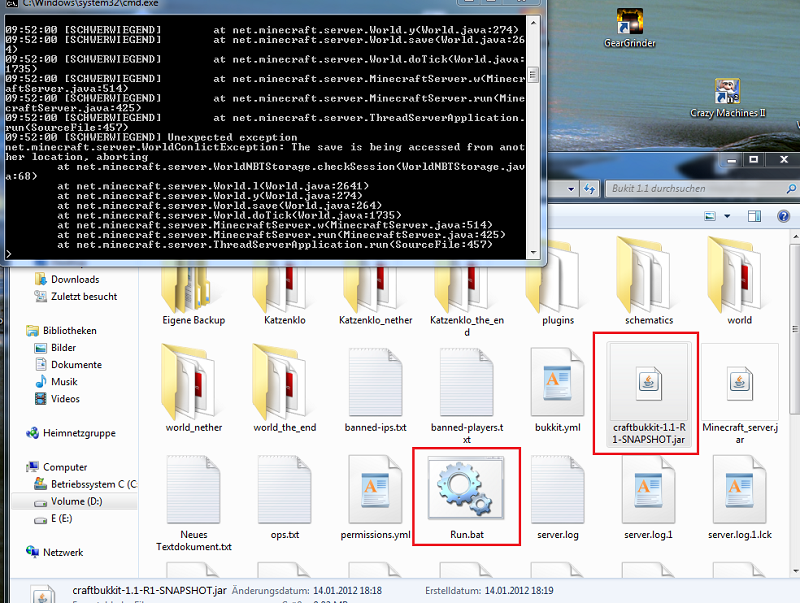Screen dimensions: 800x603
Task: Change the view with the Explorer view icon
Action: point(710,216)
